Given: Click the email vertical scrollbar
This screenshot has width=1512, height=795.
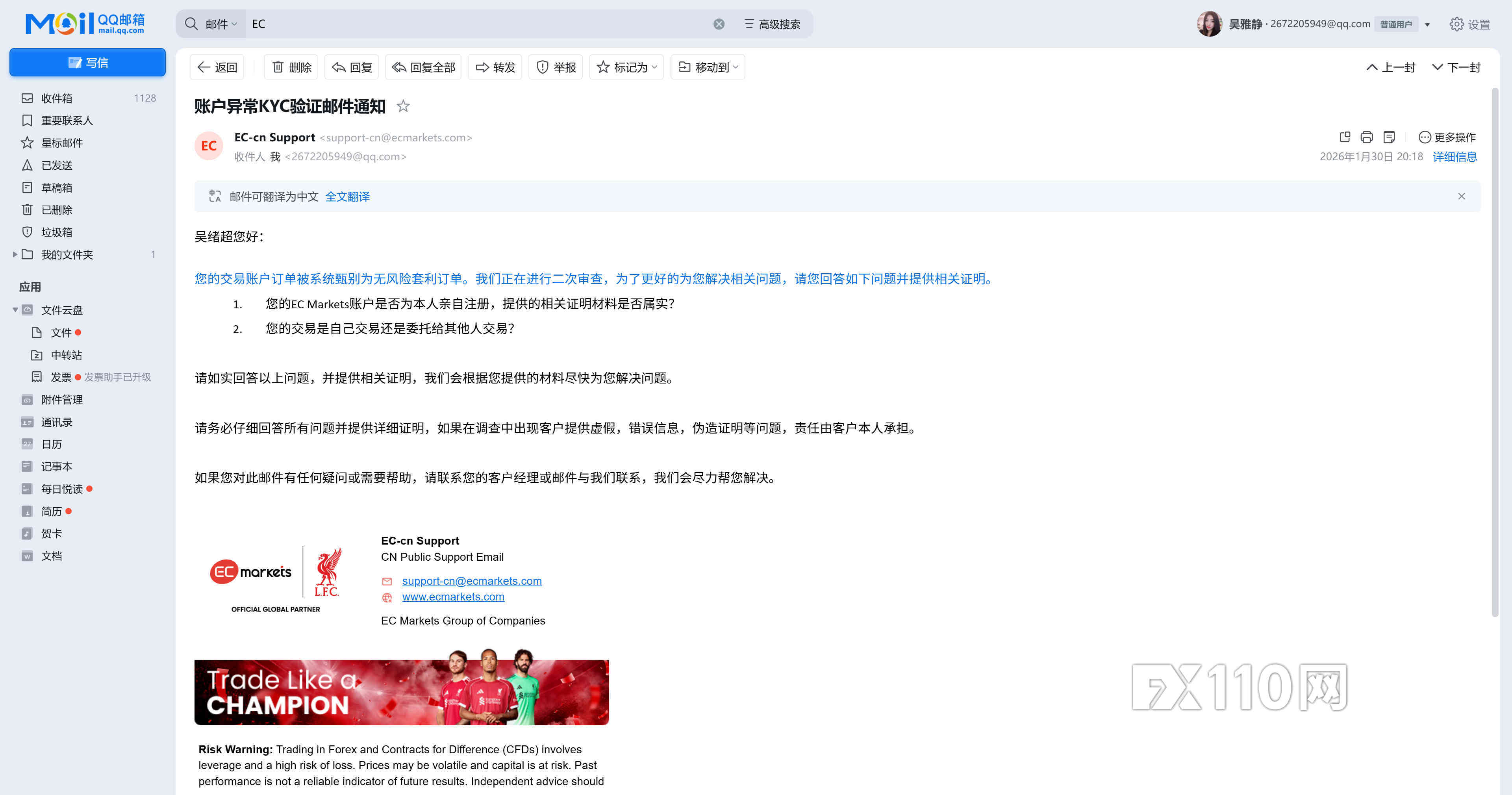Looking at the screenshot, I should click(x=1495, y=352).
